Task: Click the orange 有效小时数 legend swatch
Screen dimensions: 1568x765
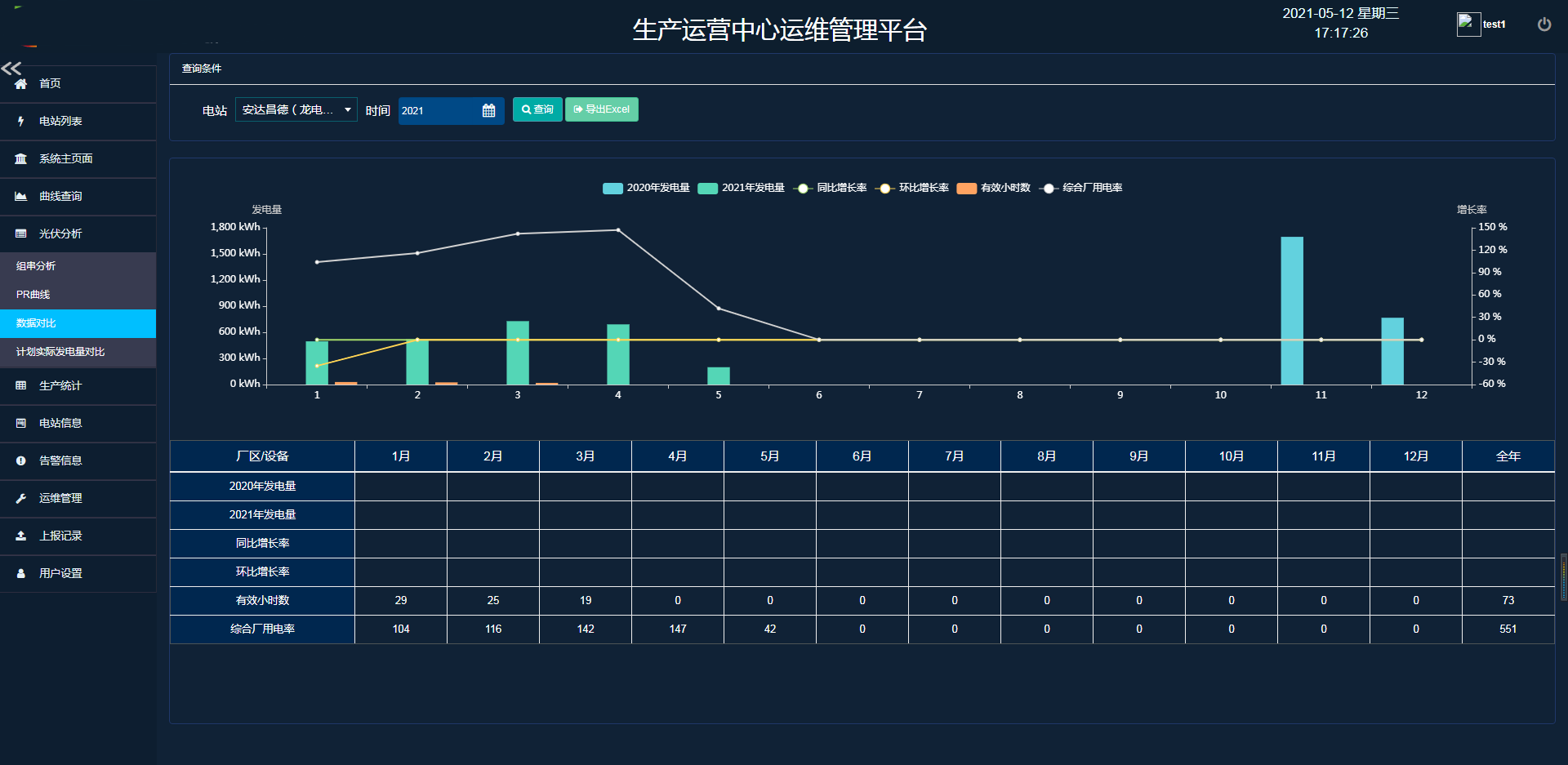Action: (x=967, y=189)
